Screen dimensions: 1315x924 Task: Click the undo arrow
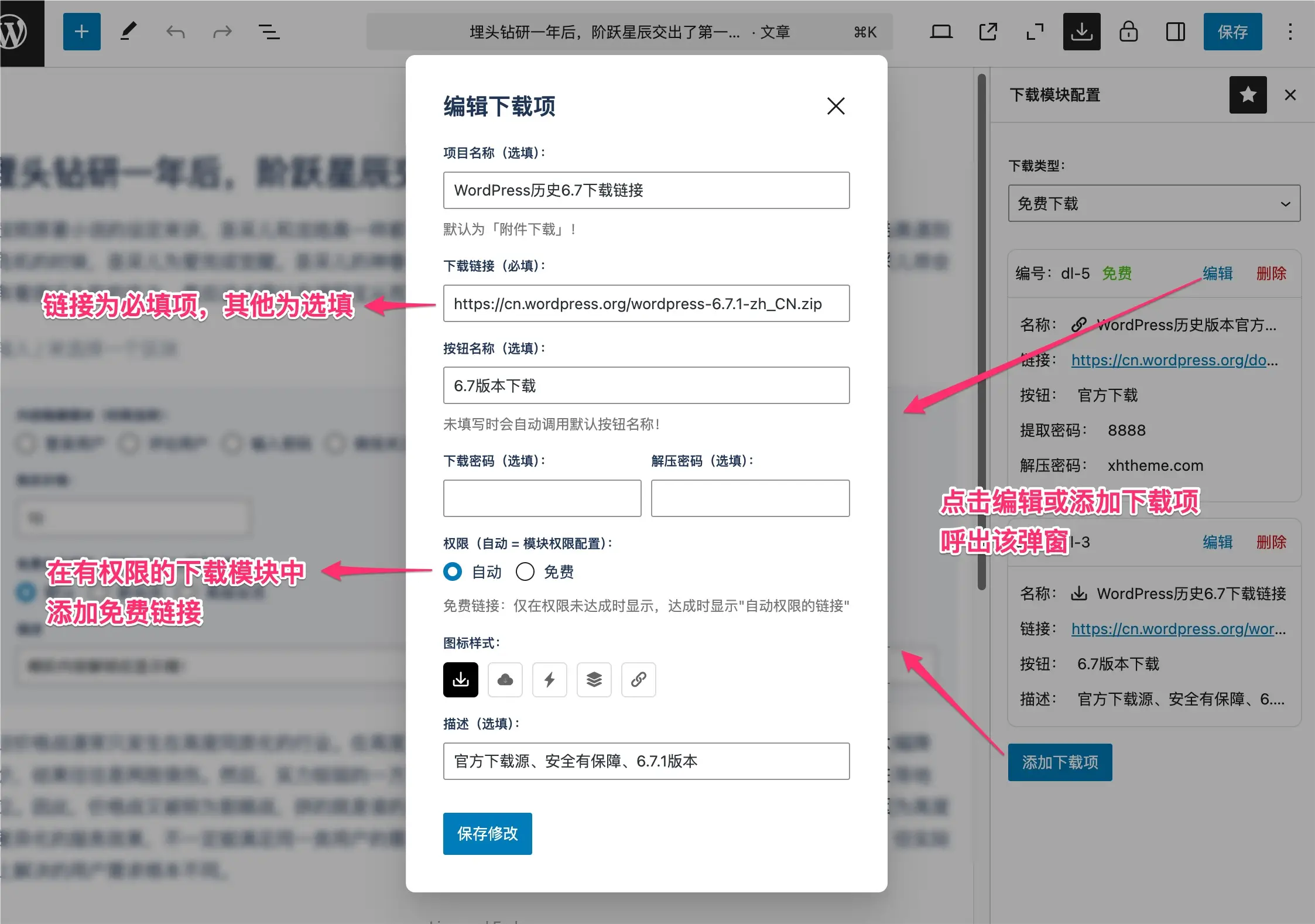point(175,32)
